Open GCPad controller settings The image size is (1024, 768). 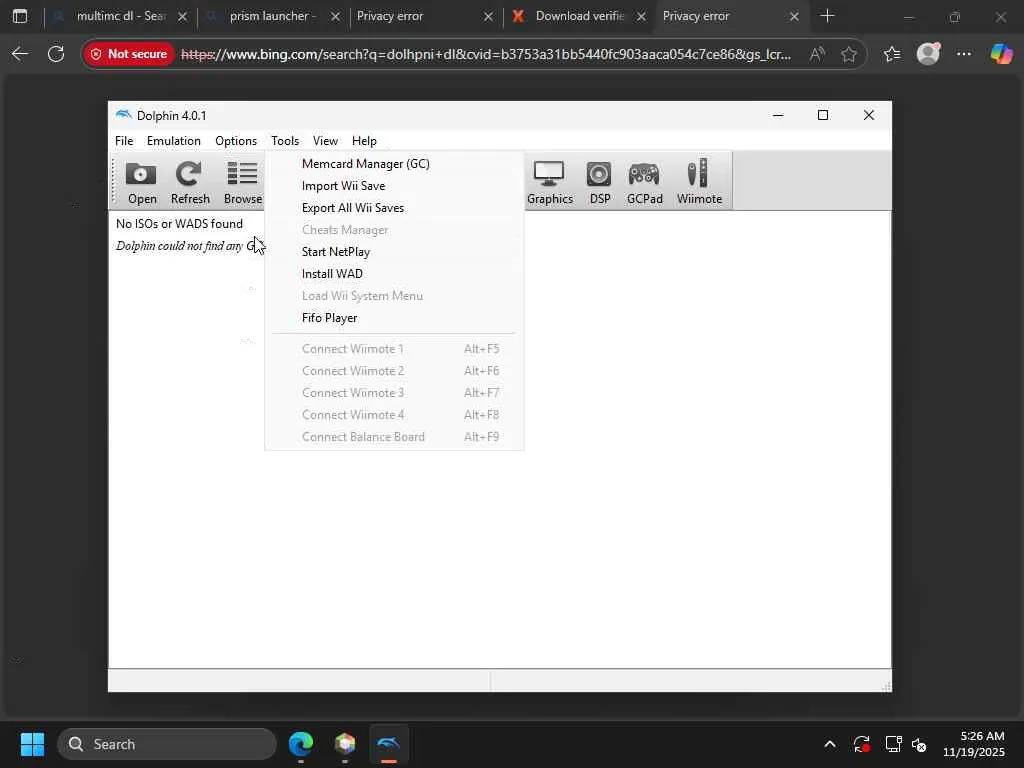pos(644,182)
